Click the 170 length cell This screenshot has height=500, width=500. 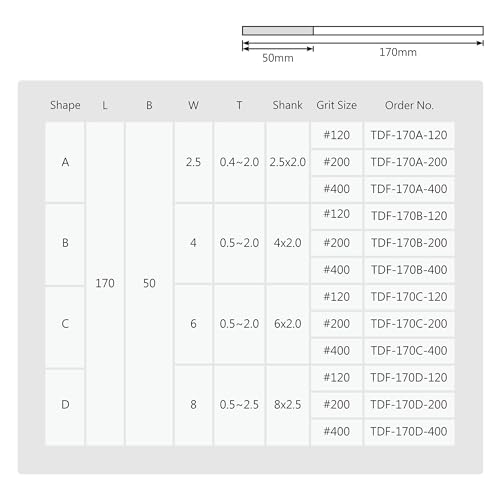click(105, 283)
